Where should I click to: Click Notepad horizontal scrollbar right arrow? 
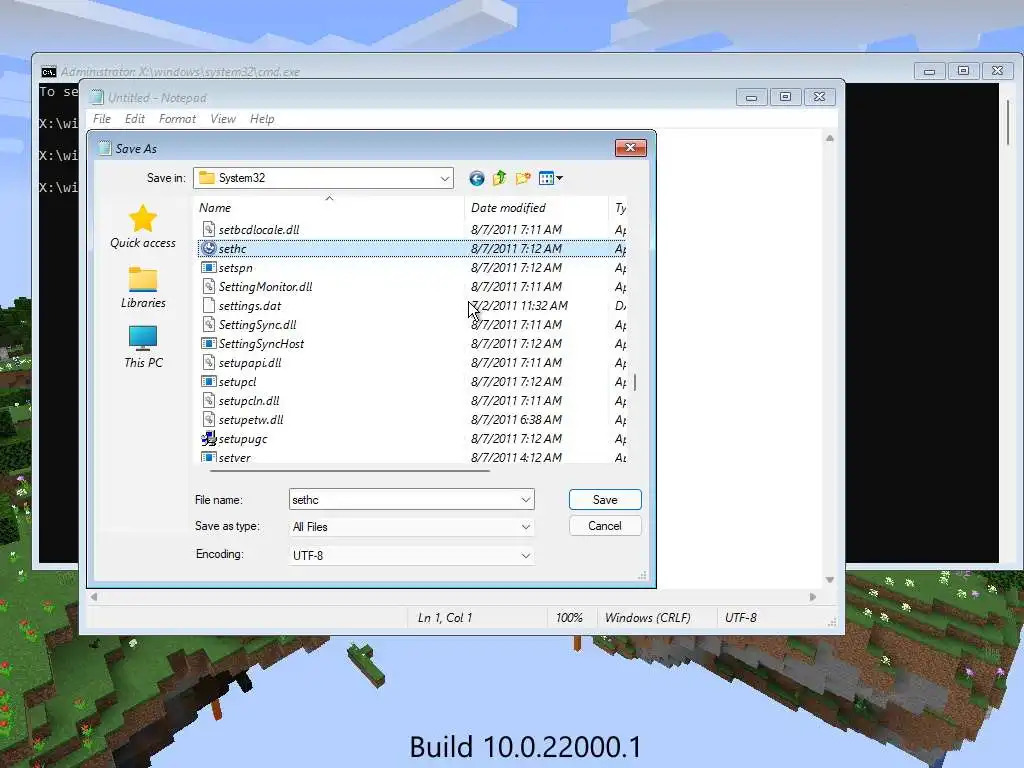(812, 596)
